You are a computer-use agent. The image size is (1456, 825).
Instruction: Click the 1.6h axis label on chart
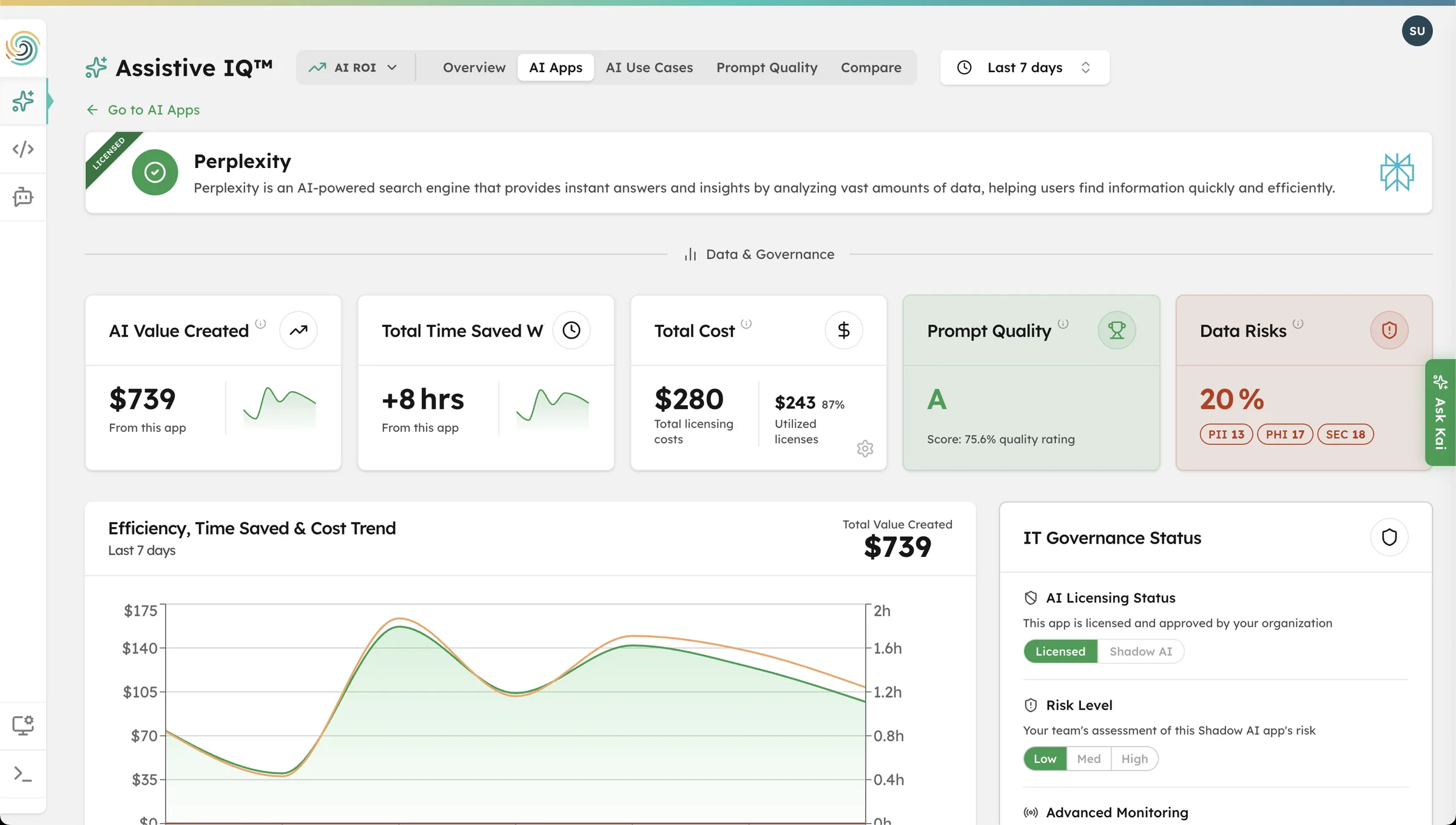888,648
